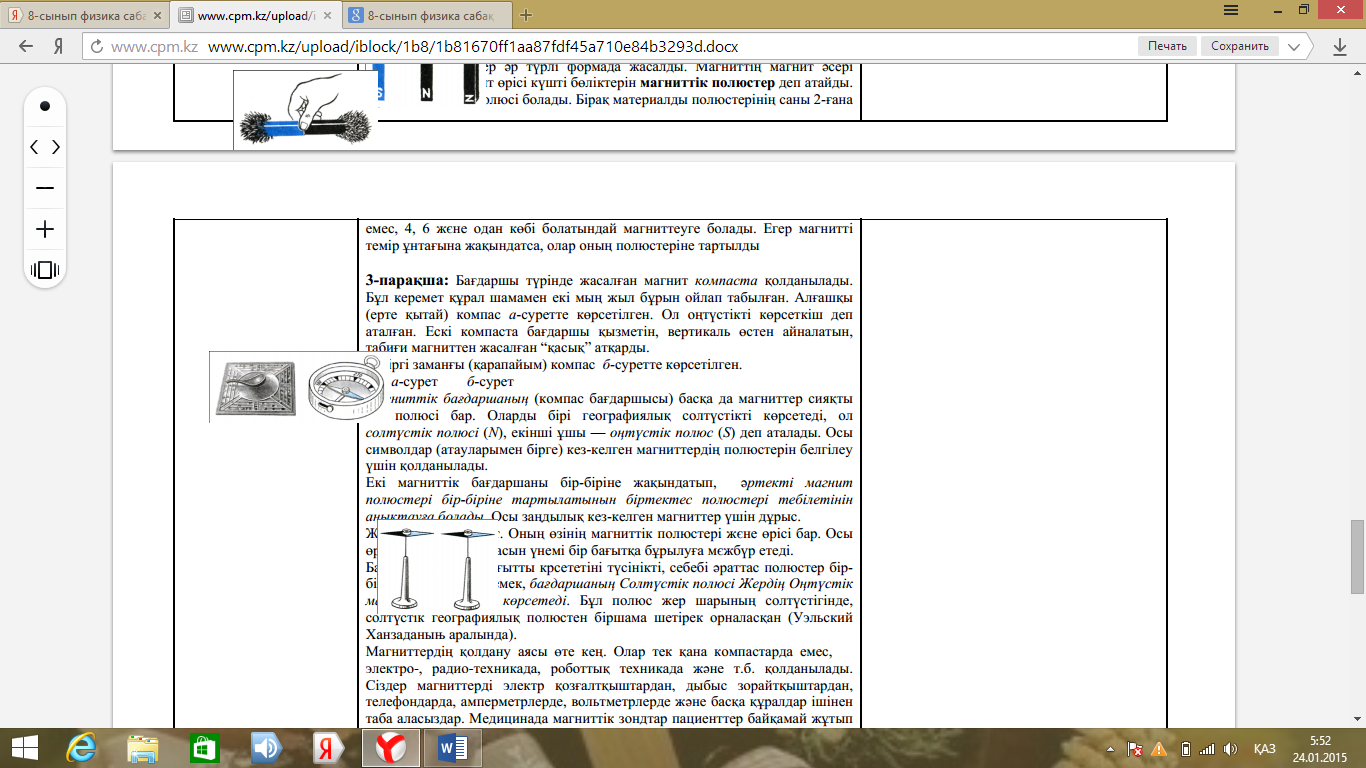Viewport: 1366px width, 768px height.
Task: Go to next page using right chevron
Action: tap(56, 147)
